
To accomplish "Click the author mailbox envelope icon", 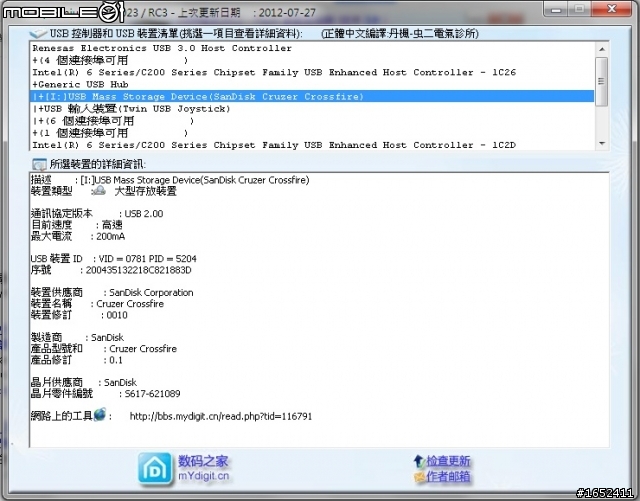I will click(420, 477).
